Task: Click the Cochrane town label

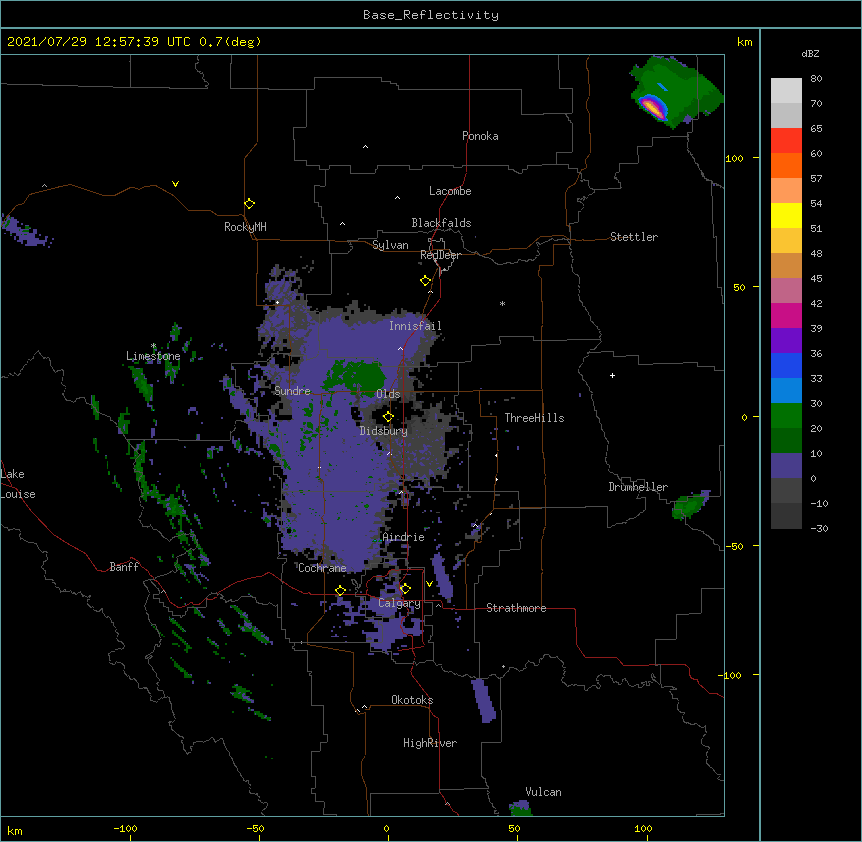Action: click(x=322, y=568)
